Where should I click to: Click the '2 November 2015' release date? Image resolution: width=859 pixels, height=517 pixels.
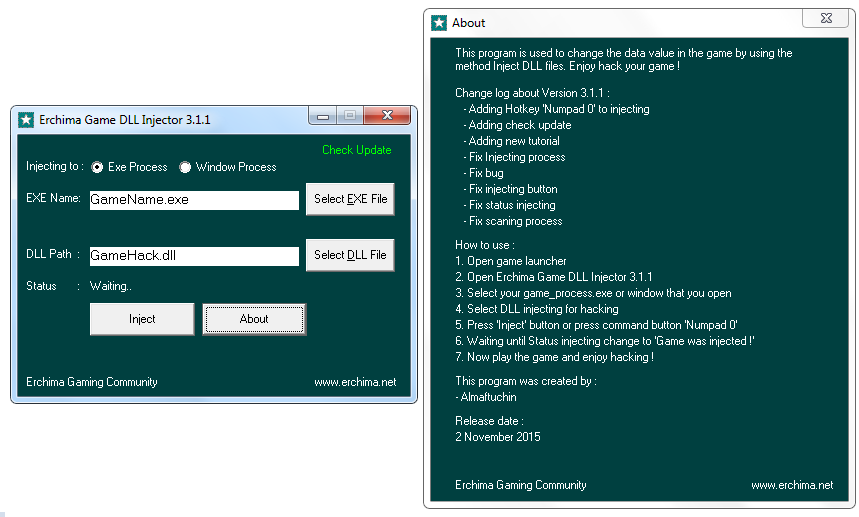[x=497, y=437]
